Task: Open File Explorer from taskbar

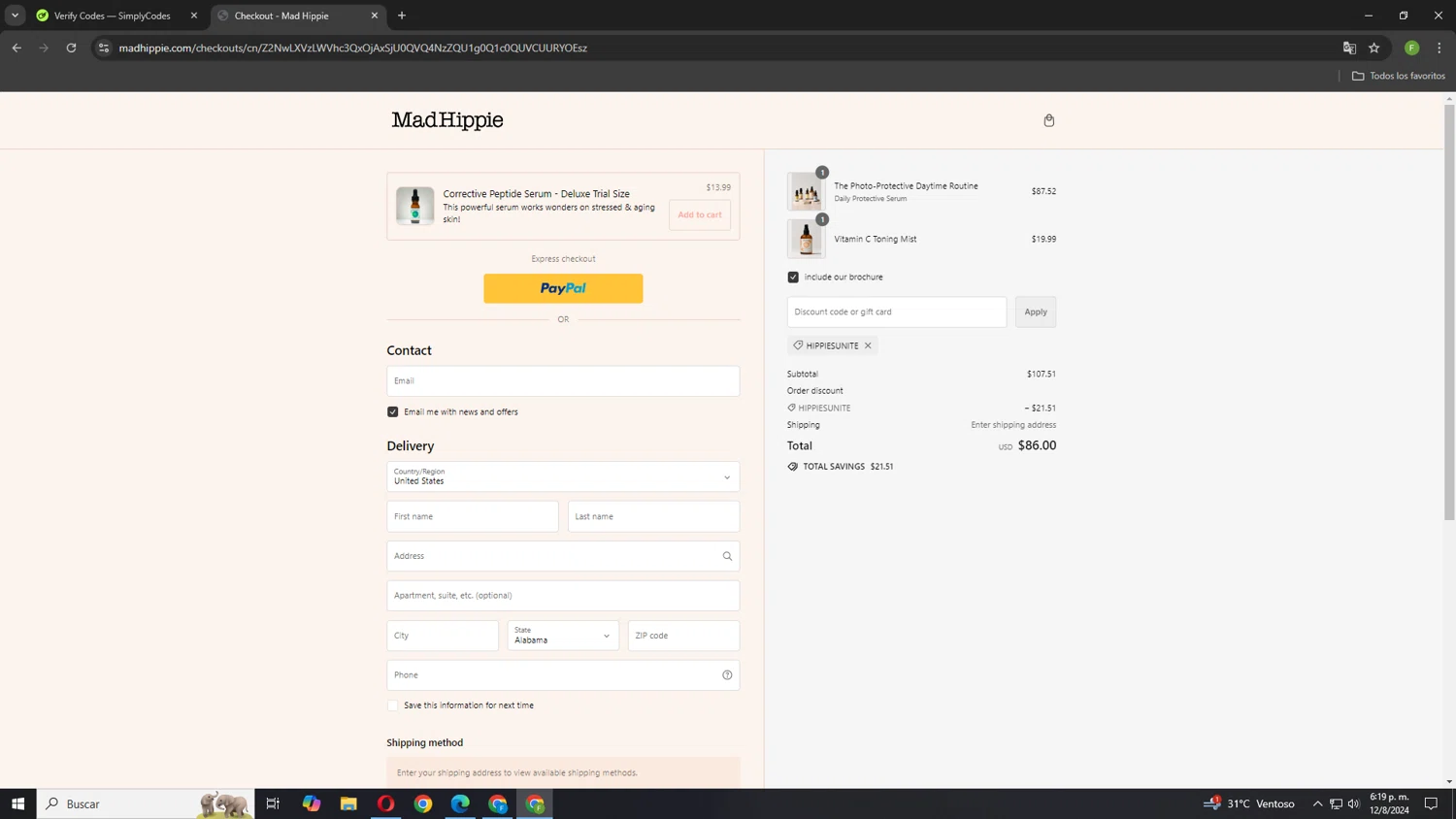Action: (x=348, y=803)
